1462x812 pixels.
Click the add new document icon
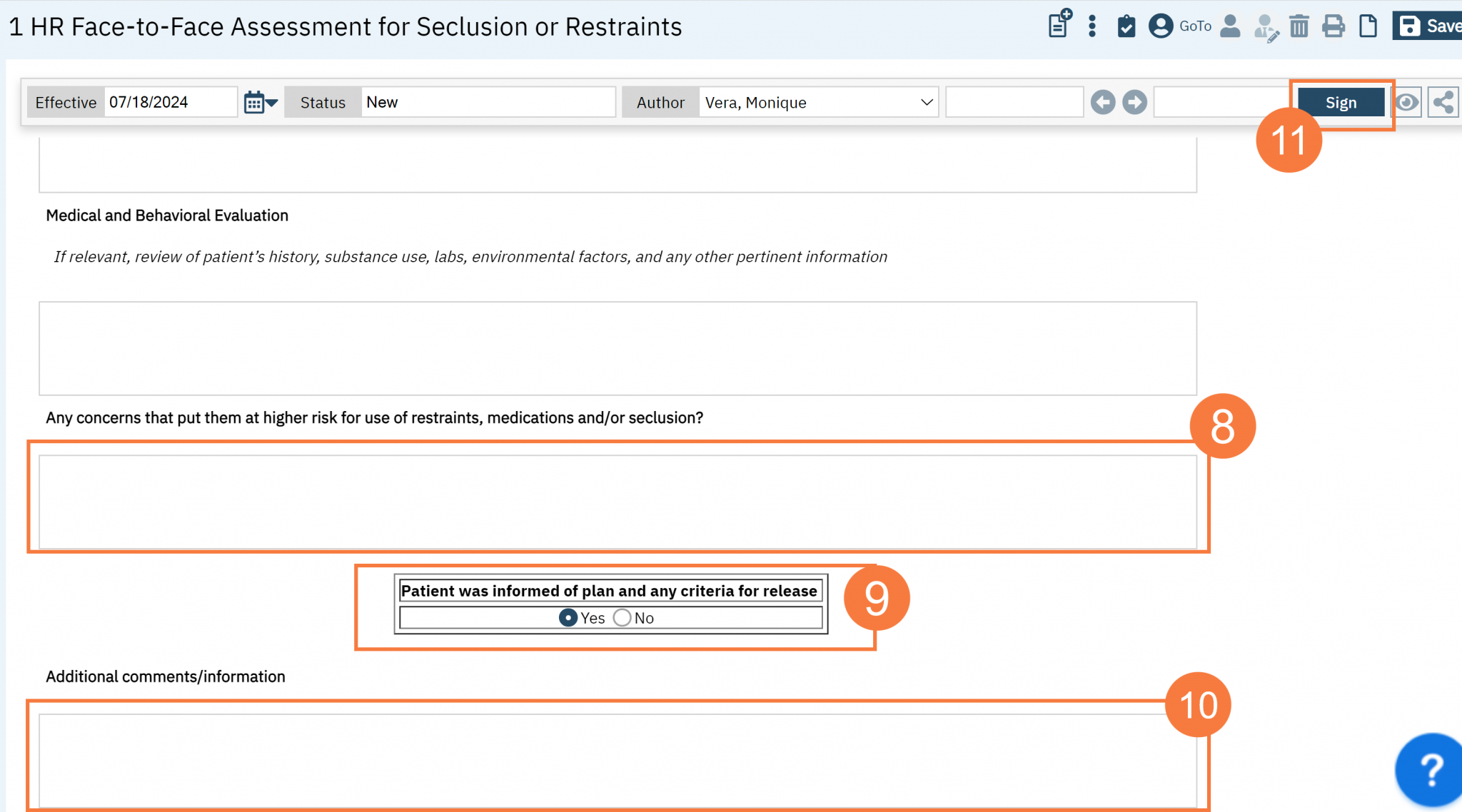coord(1059,25)
